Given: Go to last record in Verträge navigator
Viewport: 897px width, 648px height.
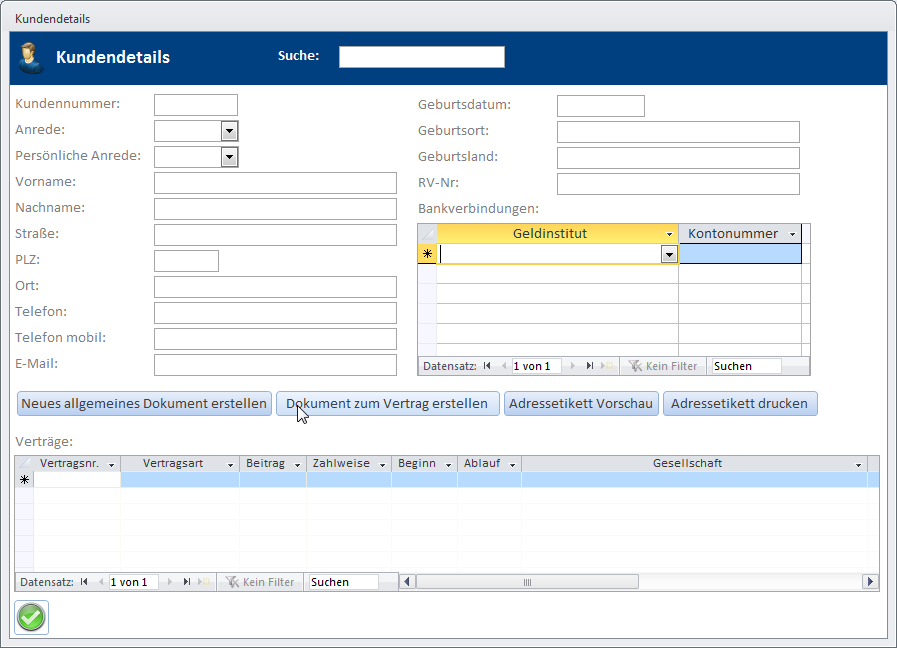Looking at the screenshot, I should click(x=186, y=582).
